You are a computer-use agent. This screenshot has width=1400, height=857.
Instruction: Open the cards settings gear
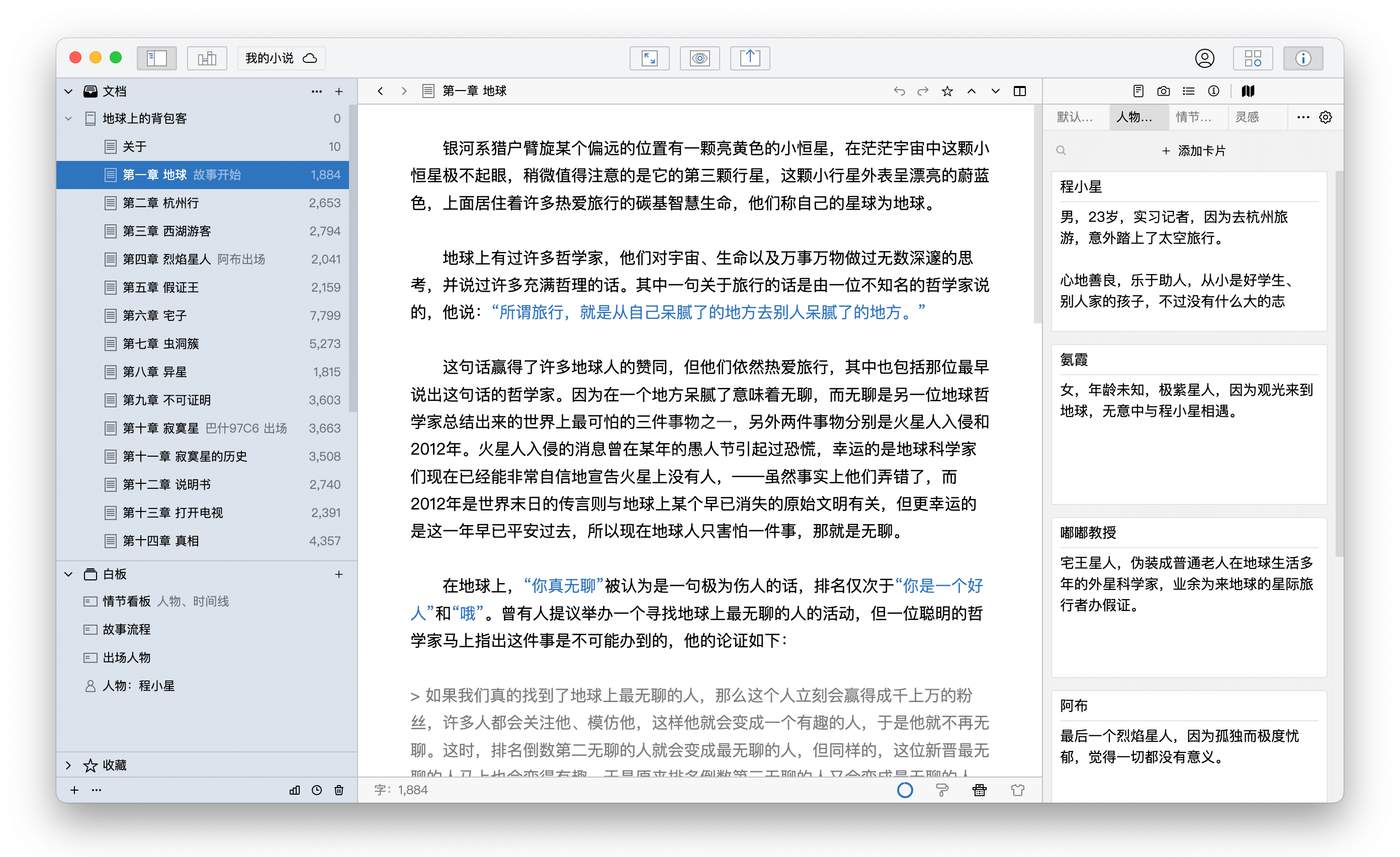tap(1325, 117)
